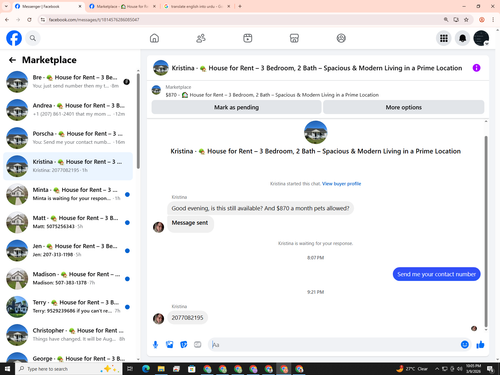Open the Groups icon
The width and height of the screenshot is (500, 375).
(x=341, y=38)
